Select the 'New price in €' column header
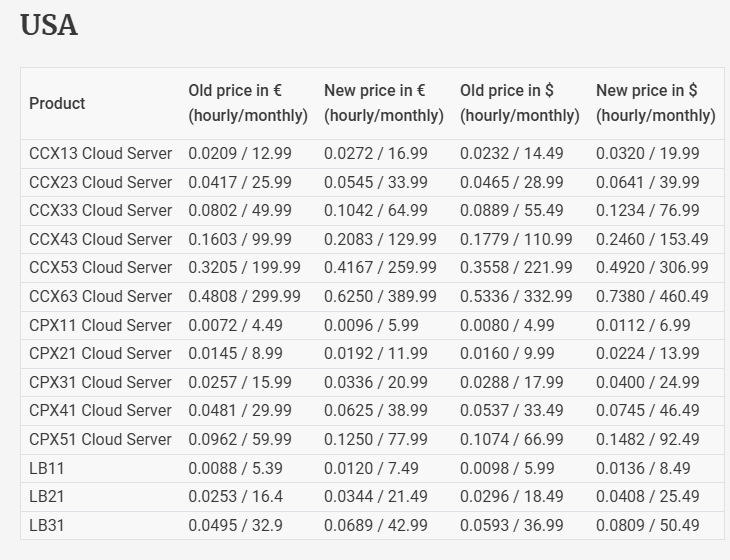The height and width of the screenshot is (560, 730). click(383, 103)
